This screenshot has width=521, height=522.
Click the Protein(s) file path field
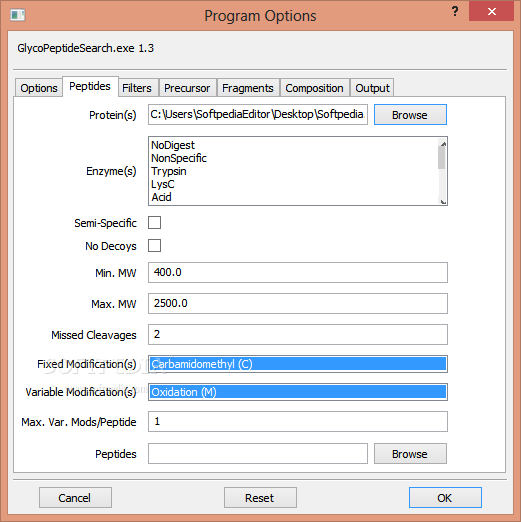coord(258,115)
